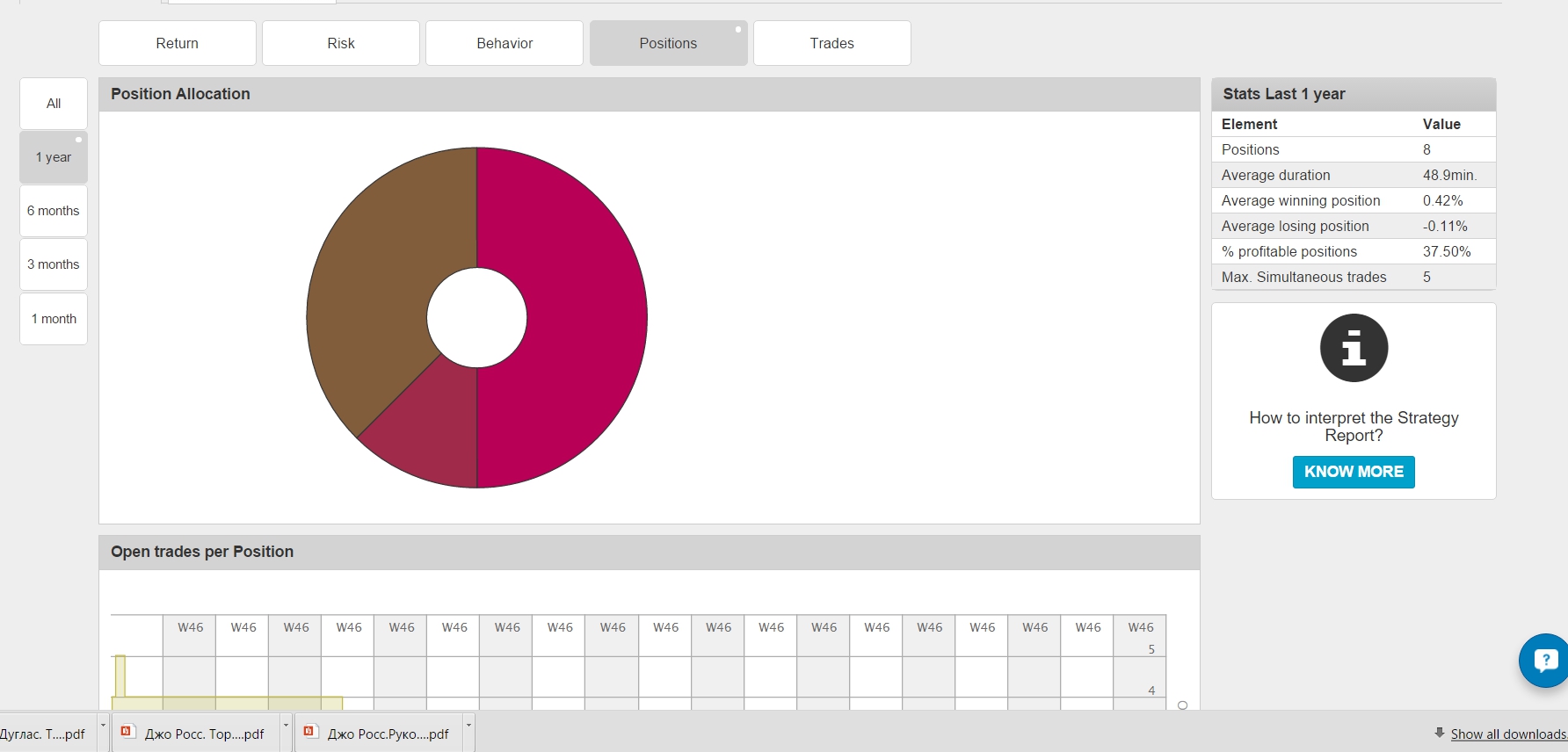Click the 0.42% average winning position value

point(1442,200)
